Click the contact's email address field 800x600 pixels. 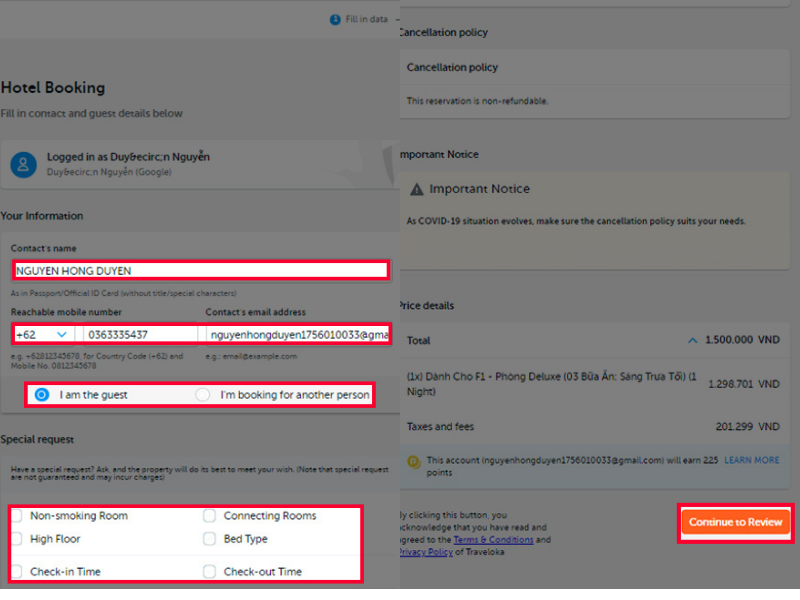298,335
